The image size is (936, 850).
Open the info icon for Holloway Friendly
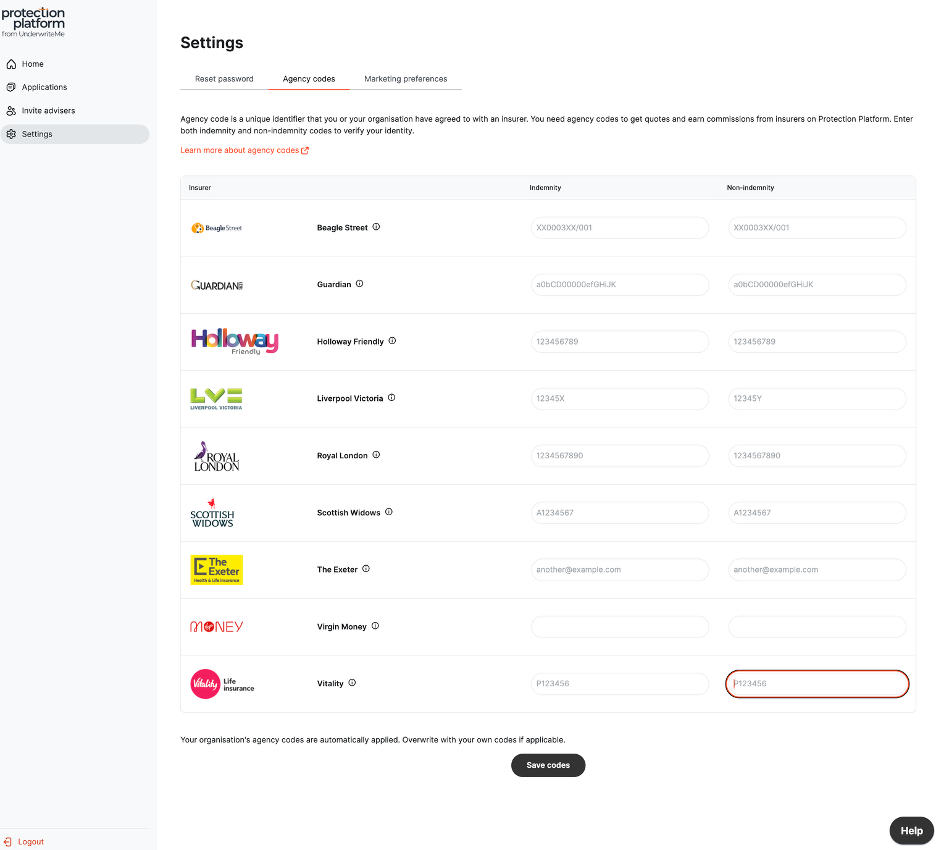(392, 341)
